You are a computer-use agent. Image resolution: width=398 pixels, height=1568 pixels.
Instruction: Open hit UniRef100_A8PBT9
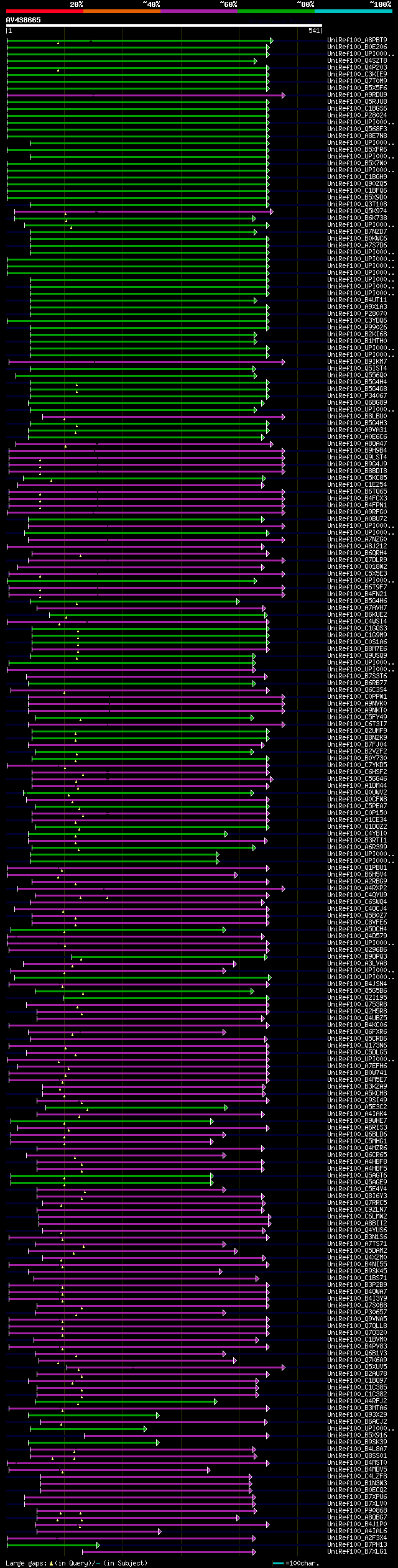click(357, 40)
